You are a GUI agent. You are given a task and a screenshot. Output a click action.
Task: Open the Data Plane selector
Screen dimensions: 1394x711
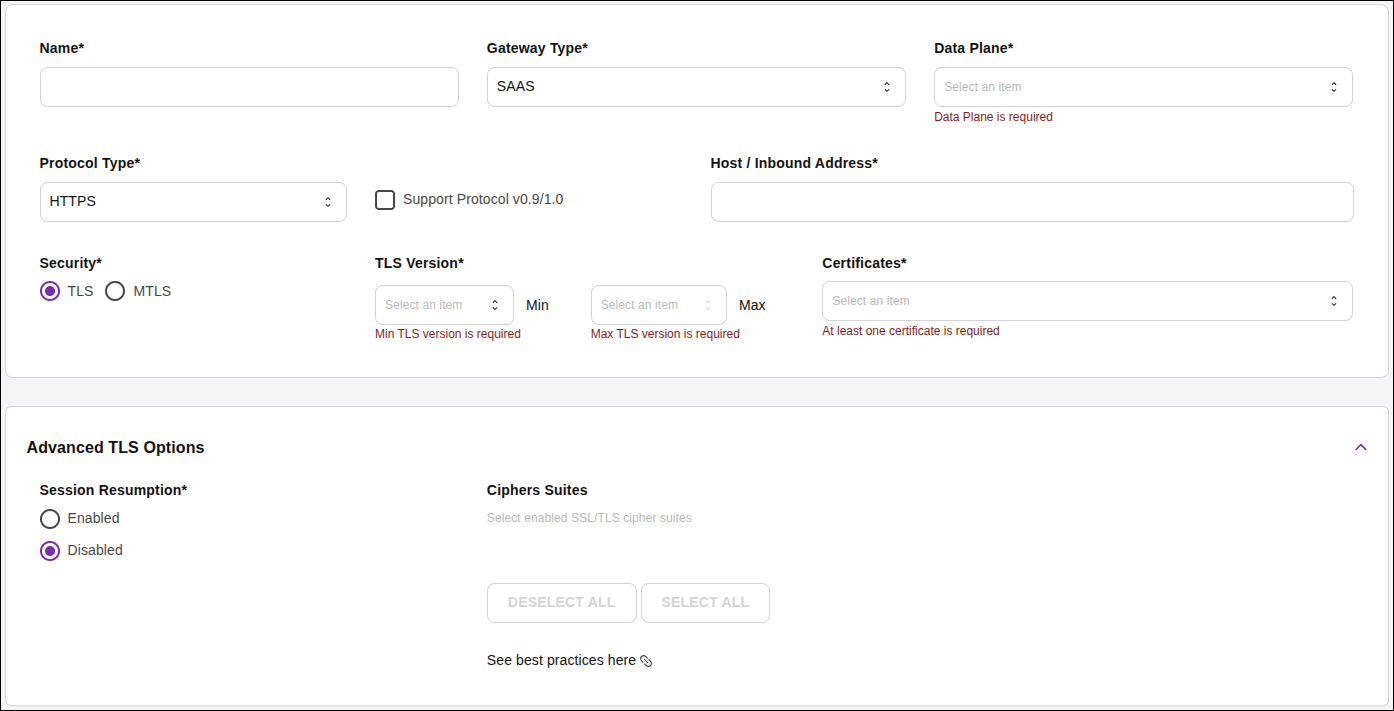[1141, 87]
